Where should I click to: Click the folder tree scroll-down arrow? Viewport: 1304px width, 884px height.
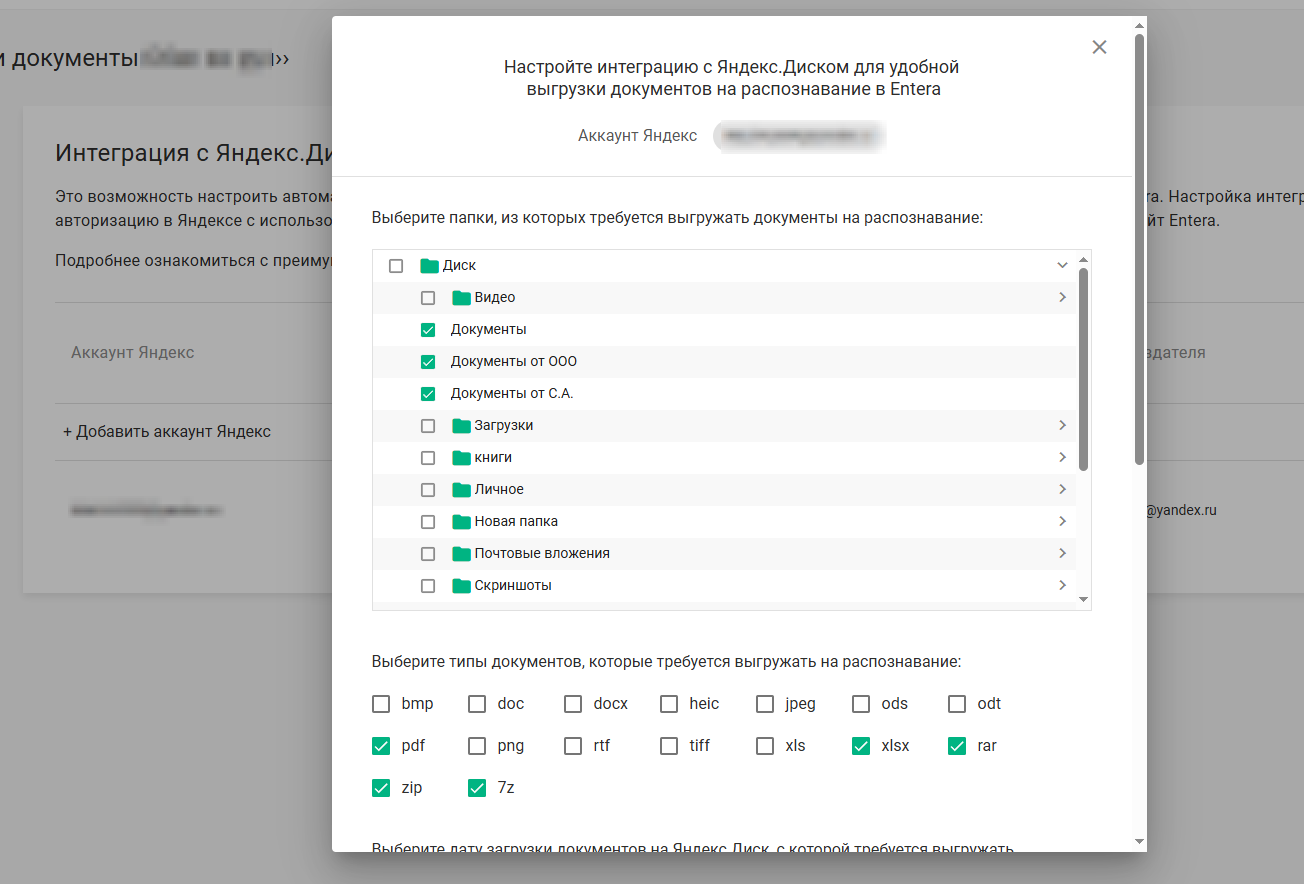tap(1083, 599)
